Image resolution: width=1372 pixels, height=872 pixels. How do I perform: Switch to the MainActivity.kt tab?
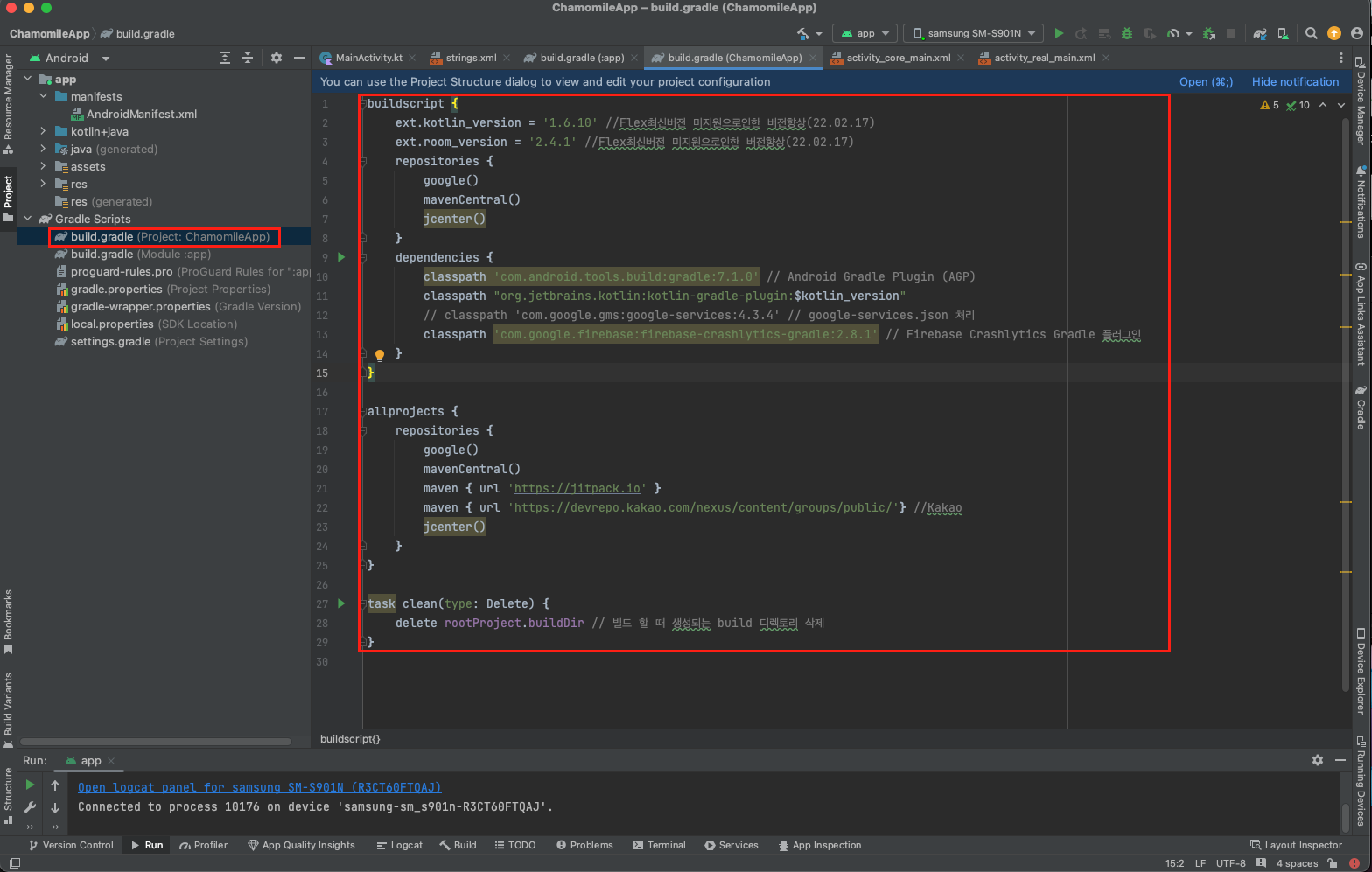click(x=368, y=58)
